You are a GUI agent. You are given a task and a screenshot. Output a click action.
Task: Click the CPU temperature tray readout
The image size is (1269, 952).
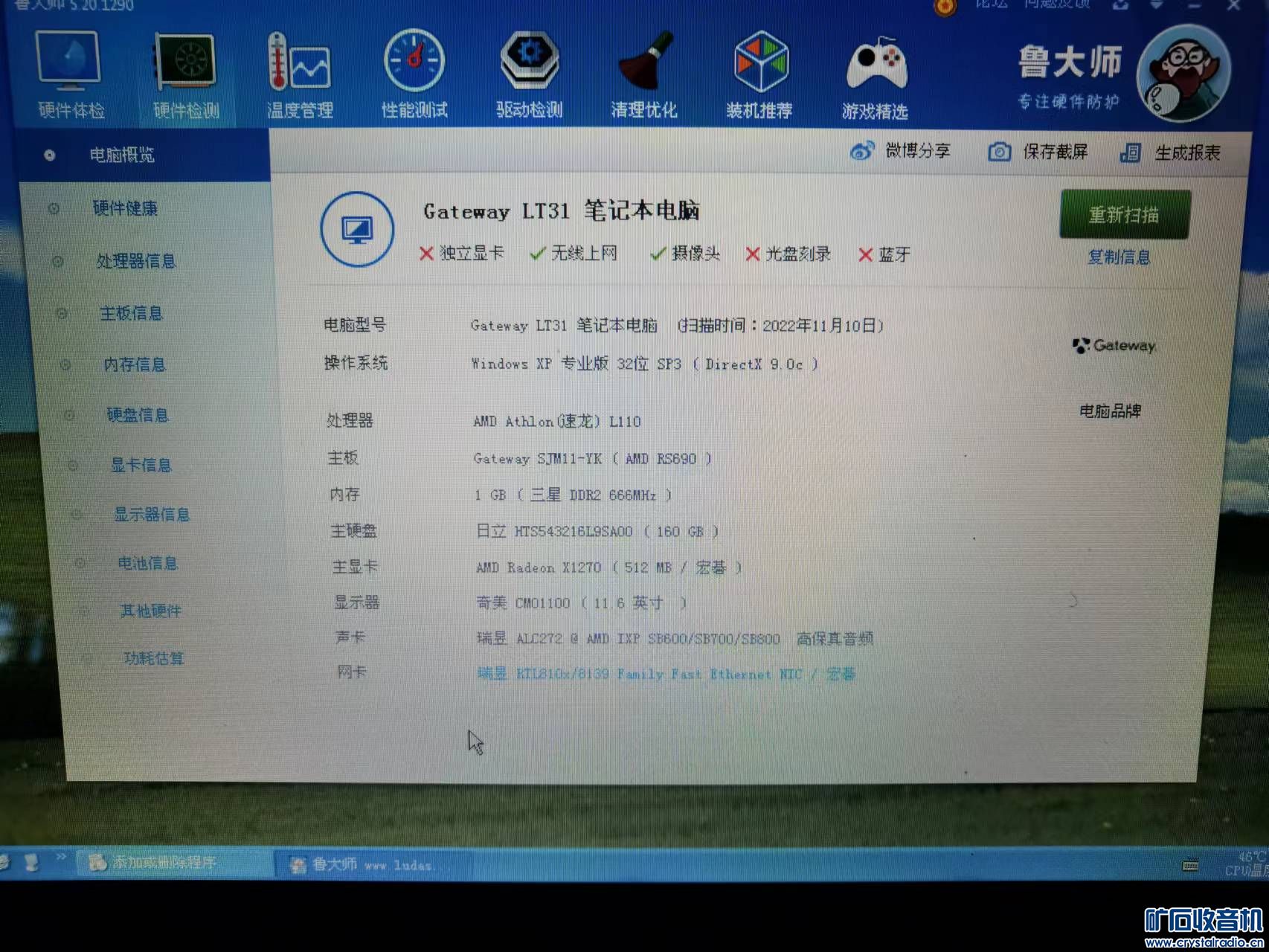[x=1247, y=864]
